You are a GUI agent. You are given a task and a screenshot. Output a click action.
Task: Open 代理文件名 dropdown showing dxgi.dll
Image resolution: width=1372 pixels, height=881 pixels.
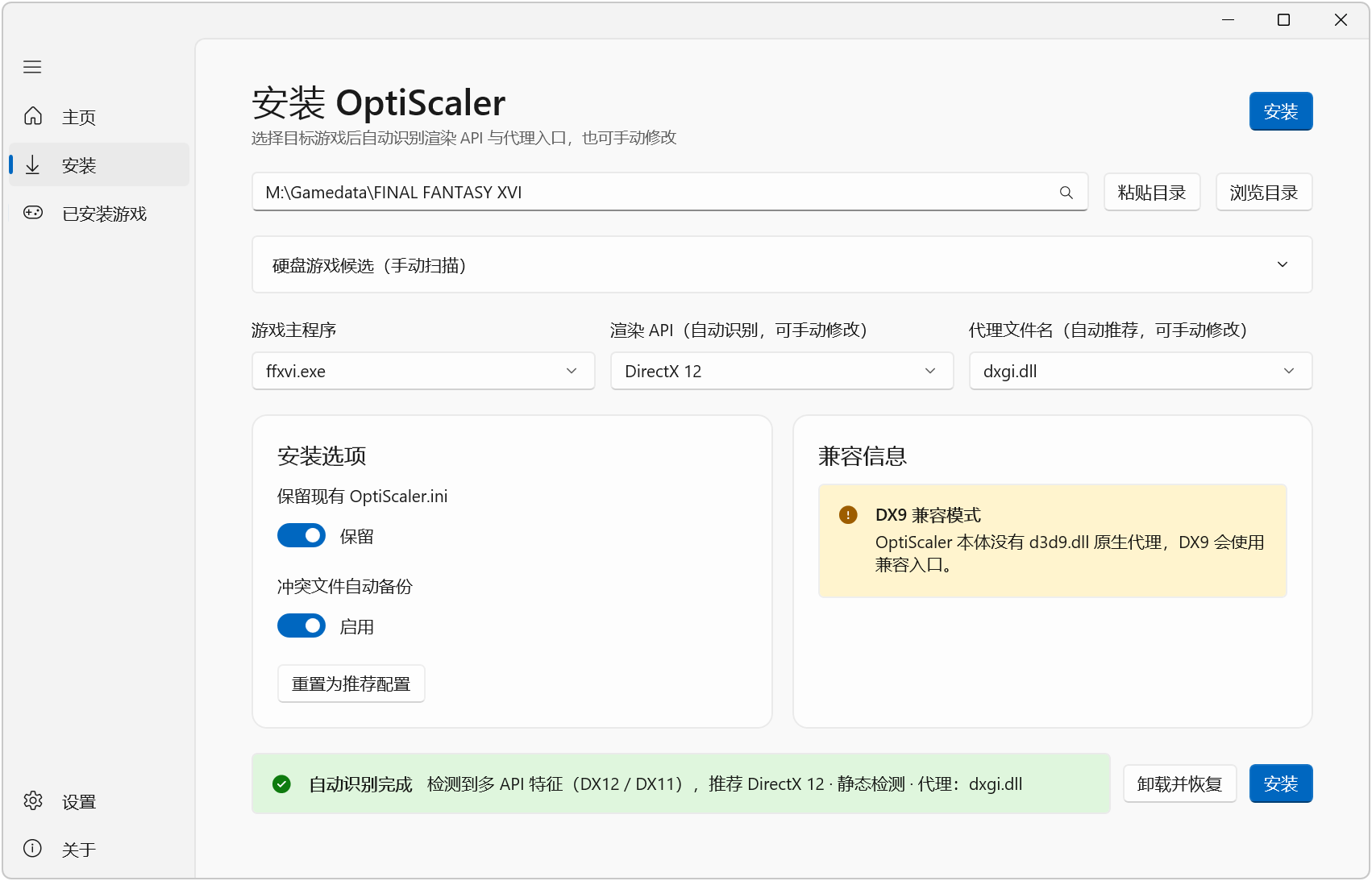tap(1141, 371)
